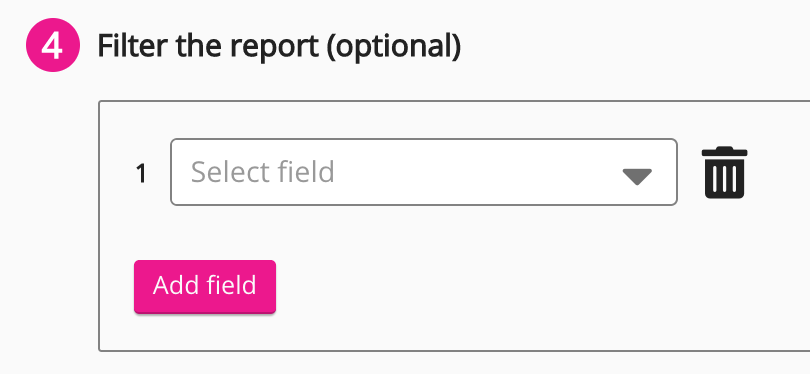Expand field list via gray caret arrow
810x374 pixels.
click(x=637, y=176)
